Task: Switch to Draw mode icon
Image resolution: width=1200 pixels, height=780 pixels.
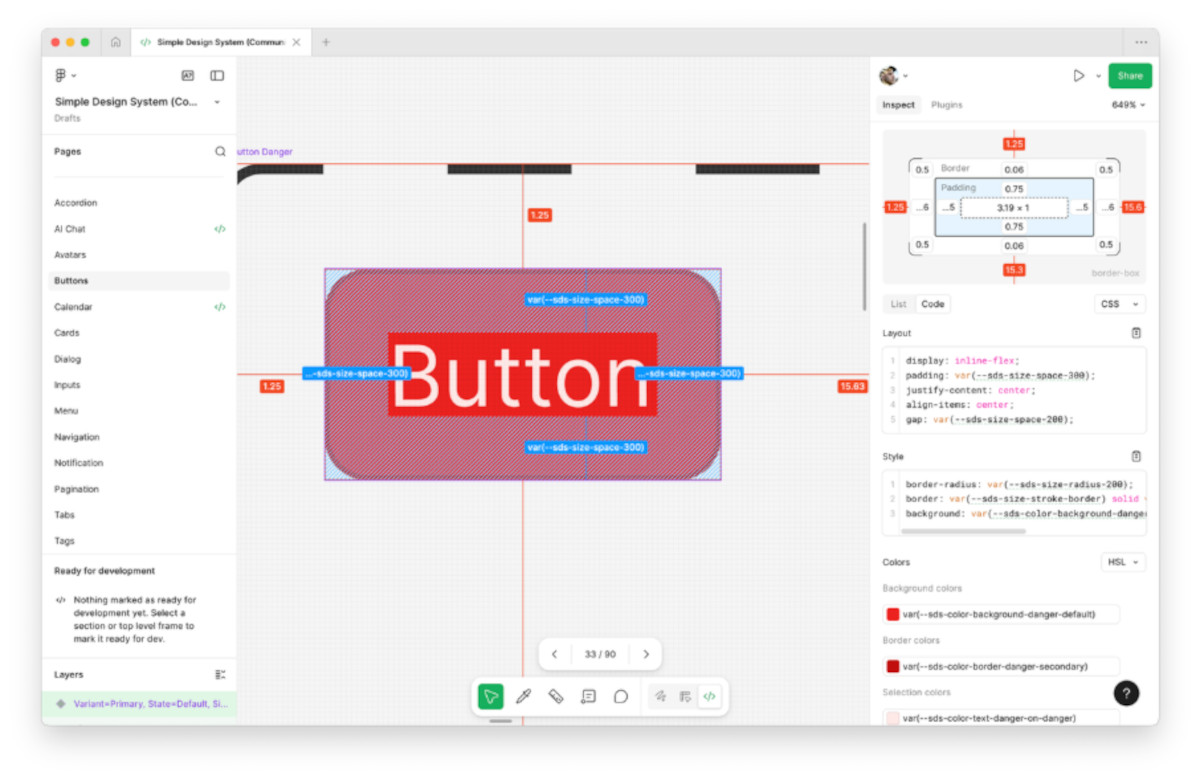Action: point(660,696)
